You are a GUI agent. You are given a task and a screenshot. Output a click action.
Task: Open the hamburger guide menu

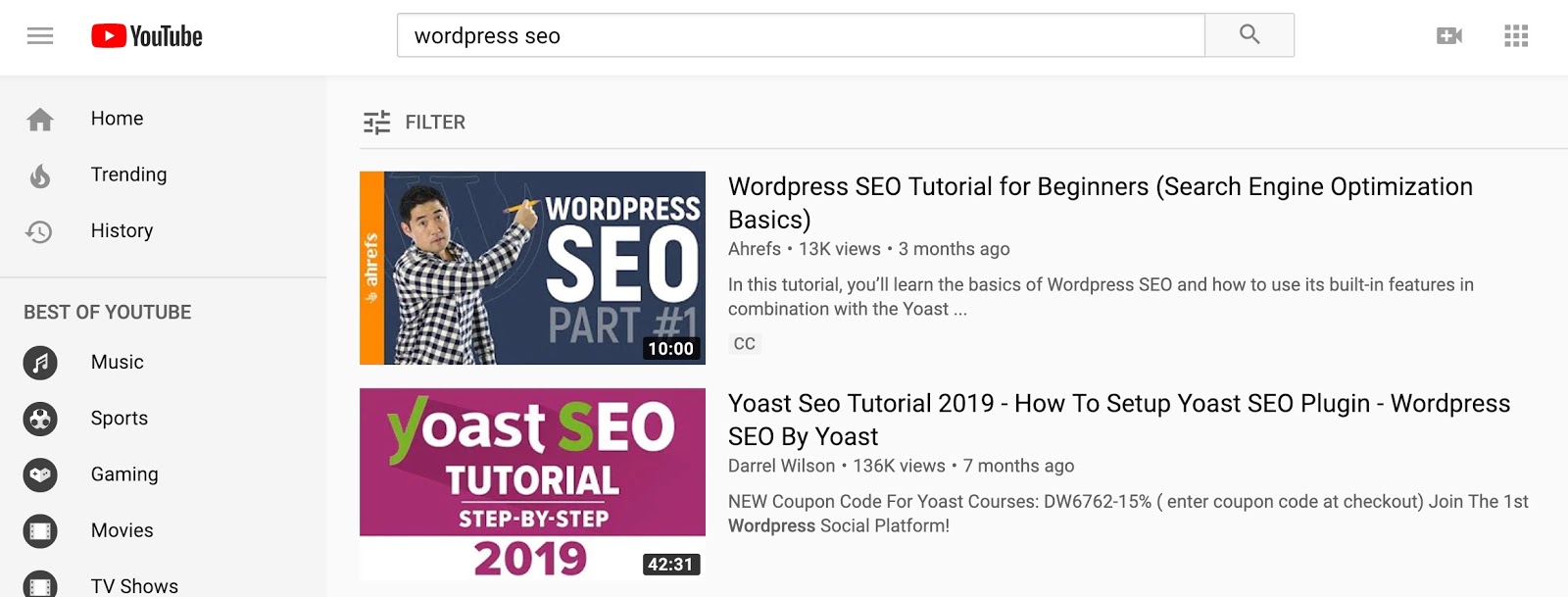[x=40, y=36]
